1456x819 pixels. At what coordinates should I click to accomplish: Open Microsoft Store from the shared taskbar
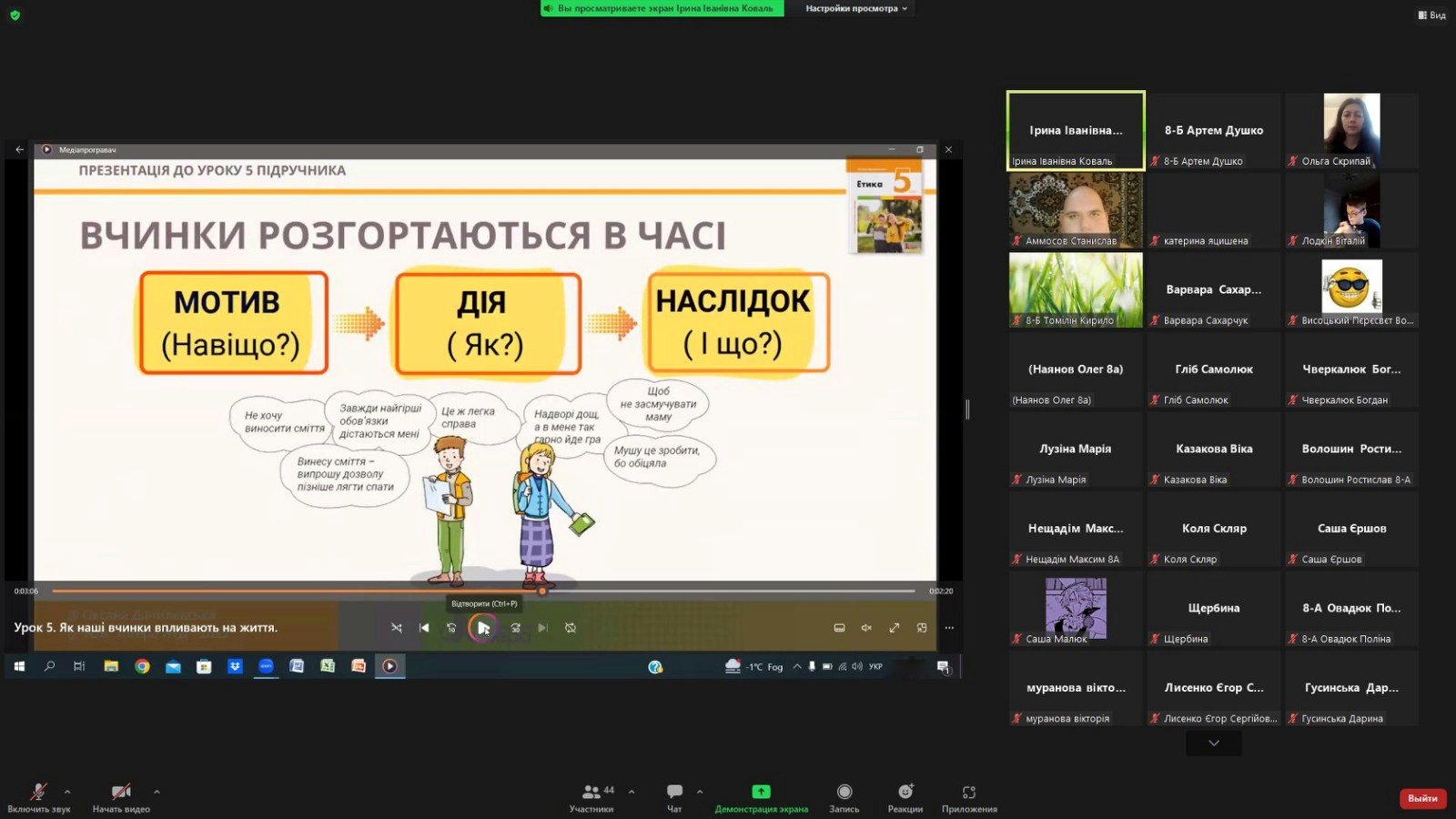click(x=204, y=666)
